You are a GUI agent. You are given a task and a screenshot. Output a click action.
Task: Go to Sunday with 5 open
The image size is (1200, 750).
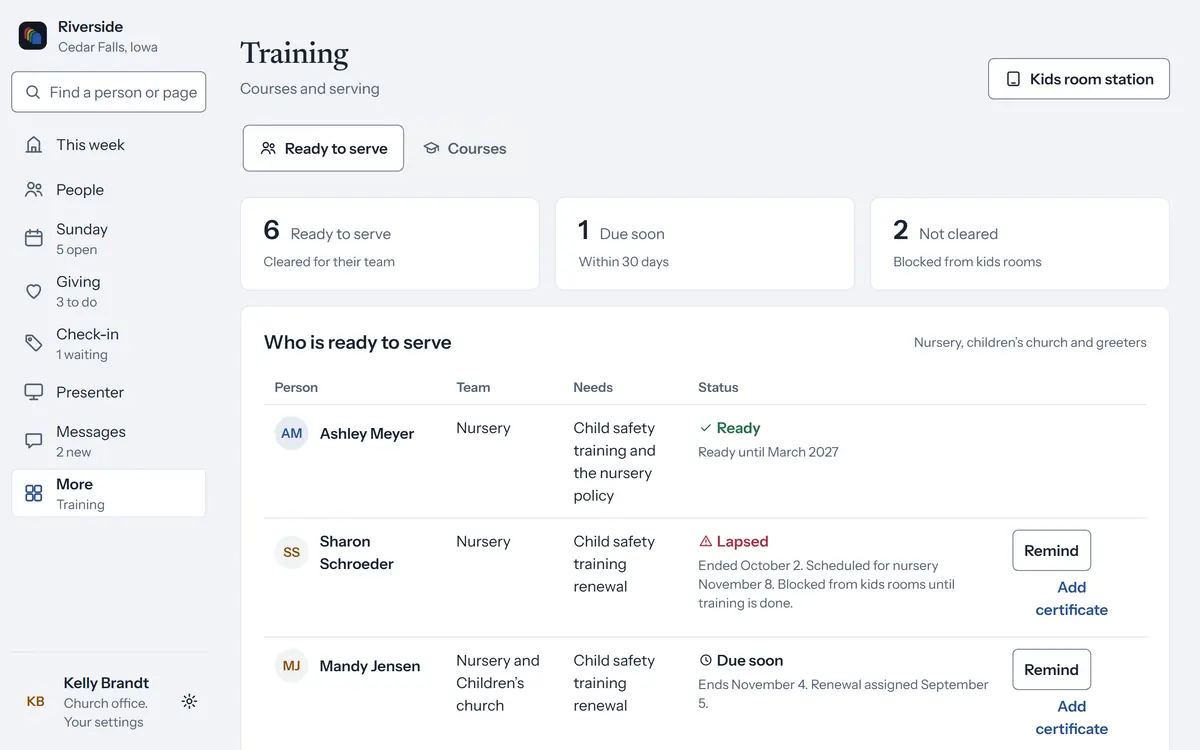(x=109, y=239)
